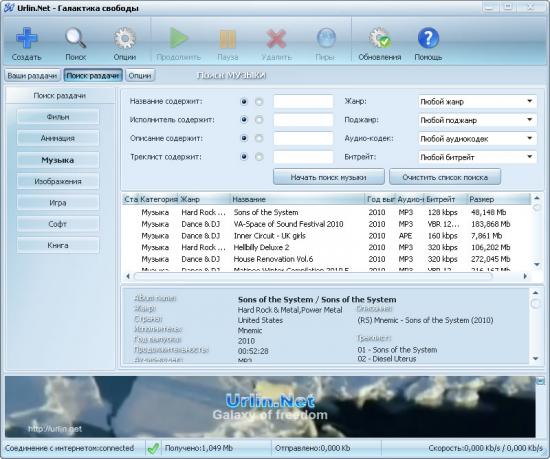Image resolution: width=550 pixels, height=459 pixels.
Task: Open Помощь question mark icon
Action: tap(428, 38)
